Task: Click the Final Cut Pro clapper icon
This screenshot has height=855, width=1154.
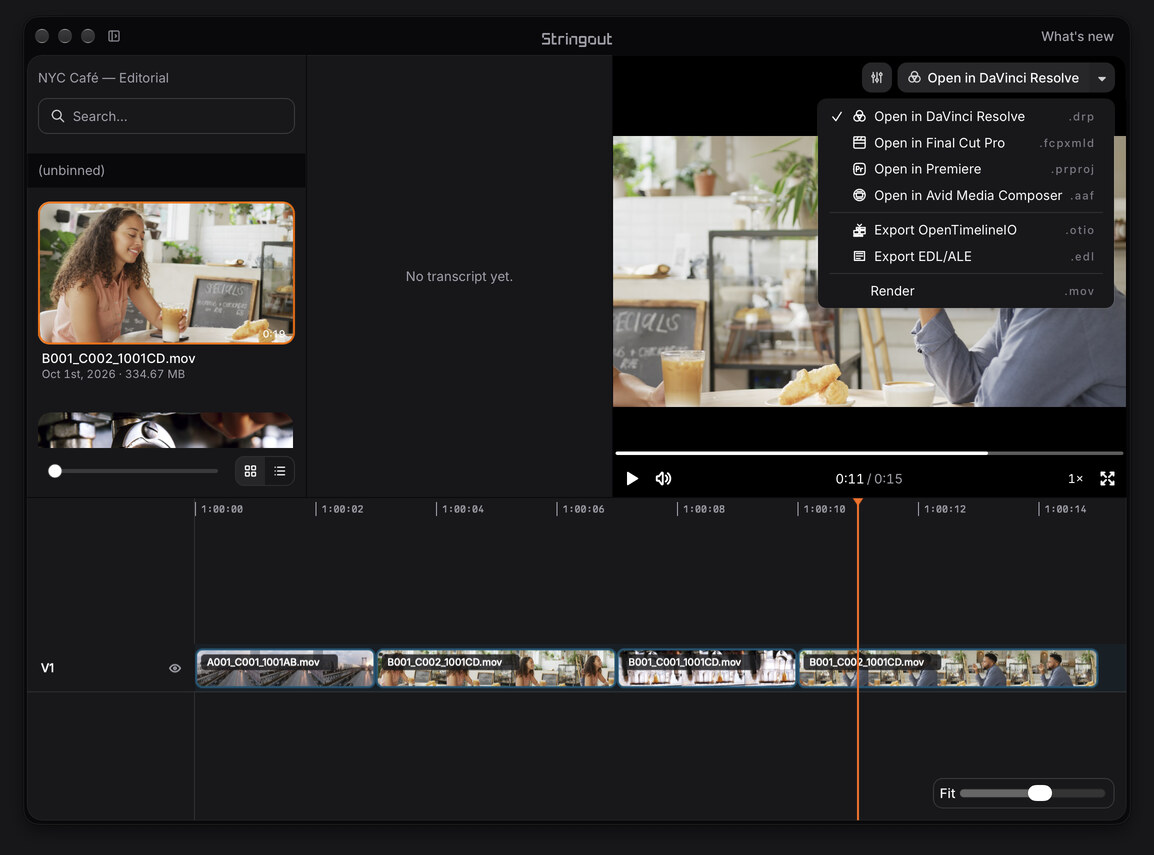Action: point(859,143)
